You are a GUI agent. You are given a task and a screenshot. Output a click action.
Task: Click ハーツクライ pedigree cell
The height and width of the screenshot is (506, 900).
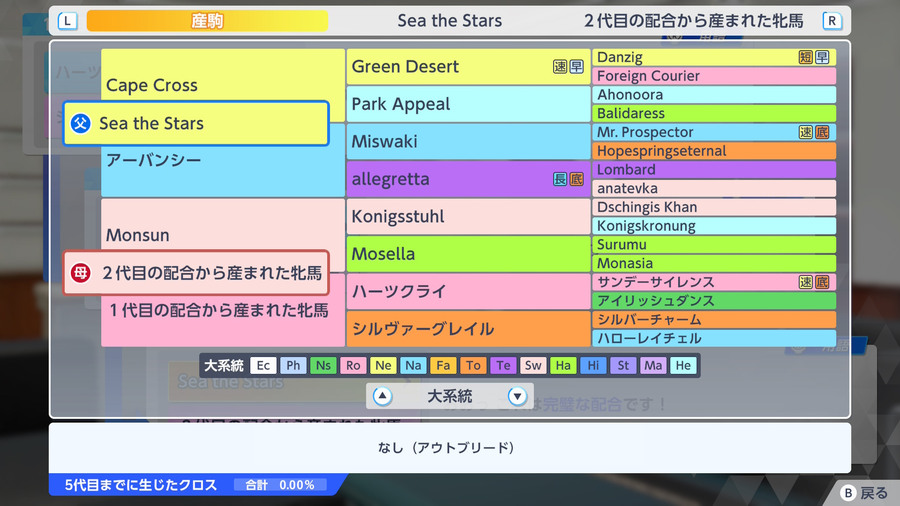pos(468,291)
